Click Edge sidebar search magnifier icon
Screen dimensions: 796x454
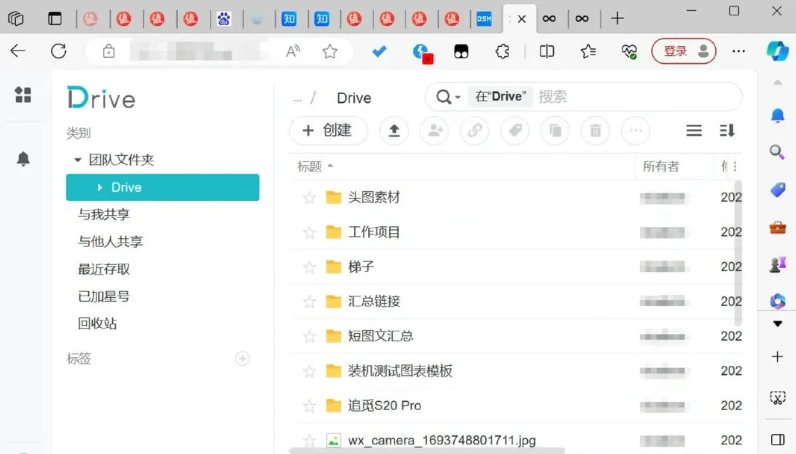pyautogui.click(x=777, y=152)
